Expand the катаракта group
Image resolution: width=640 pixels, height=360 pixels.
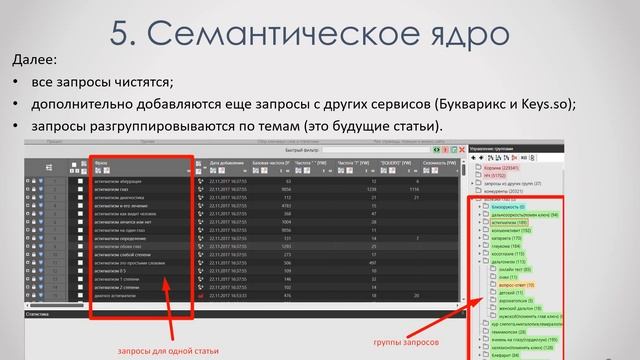480,238
